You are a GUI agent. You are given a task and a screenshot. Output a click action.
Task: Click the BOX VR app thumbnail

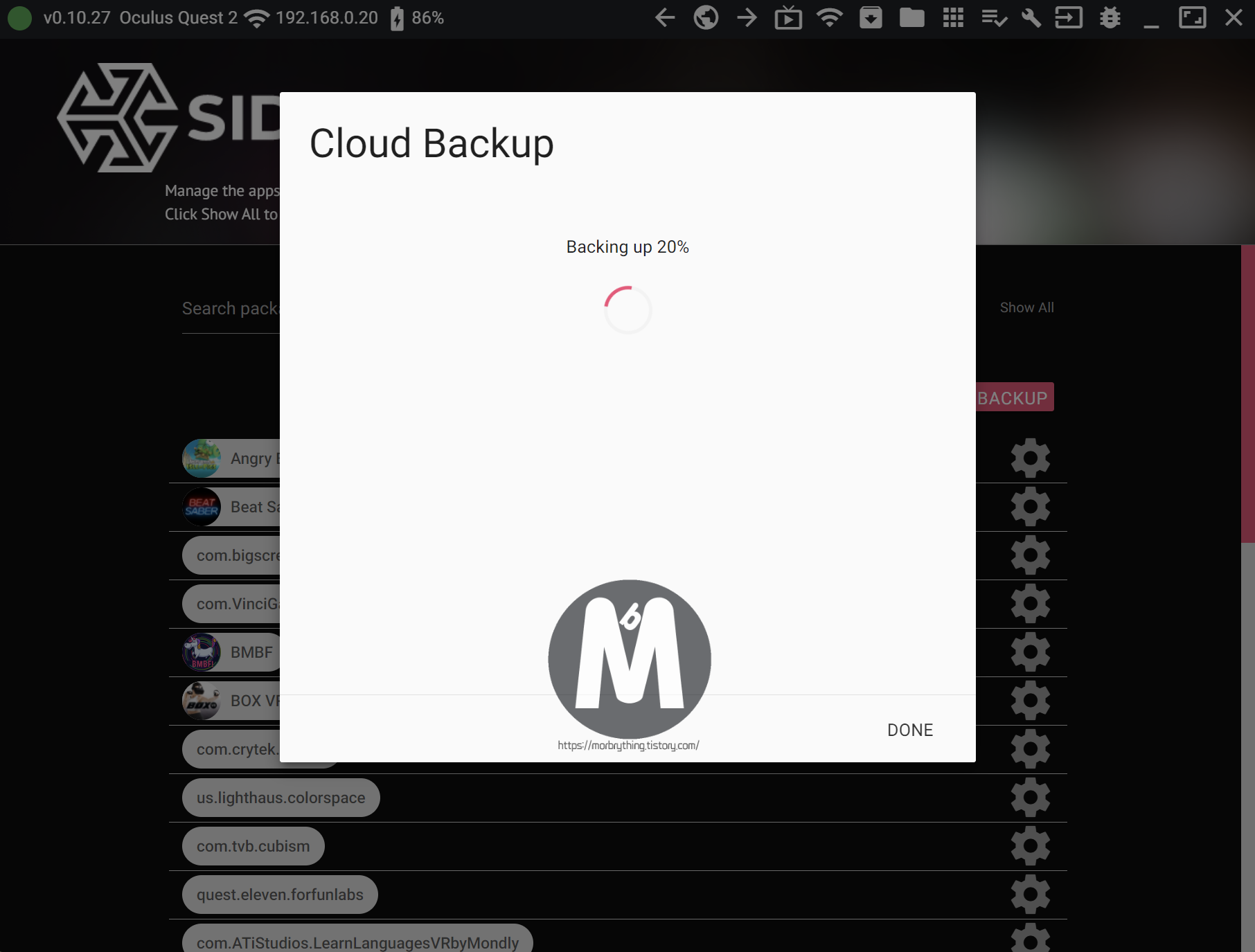coord(202,701)
